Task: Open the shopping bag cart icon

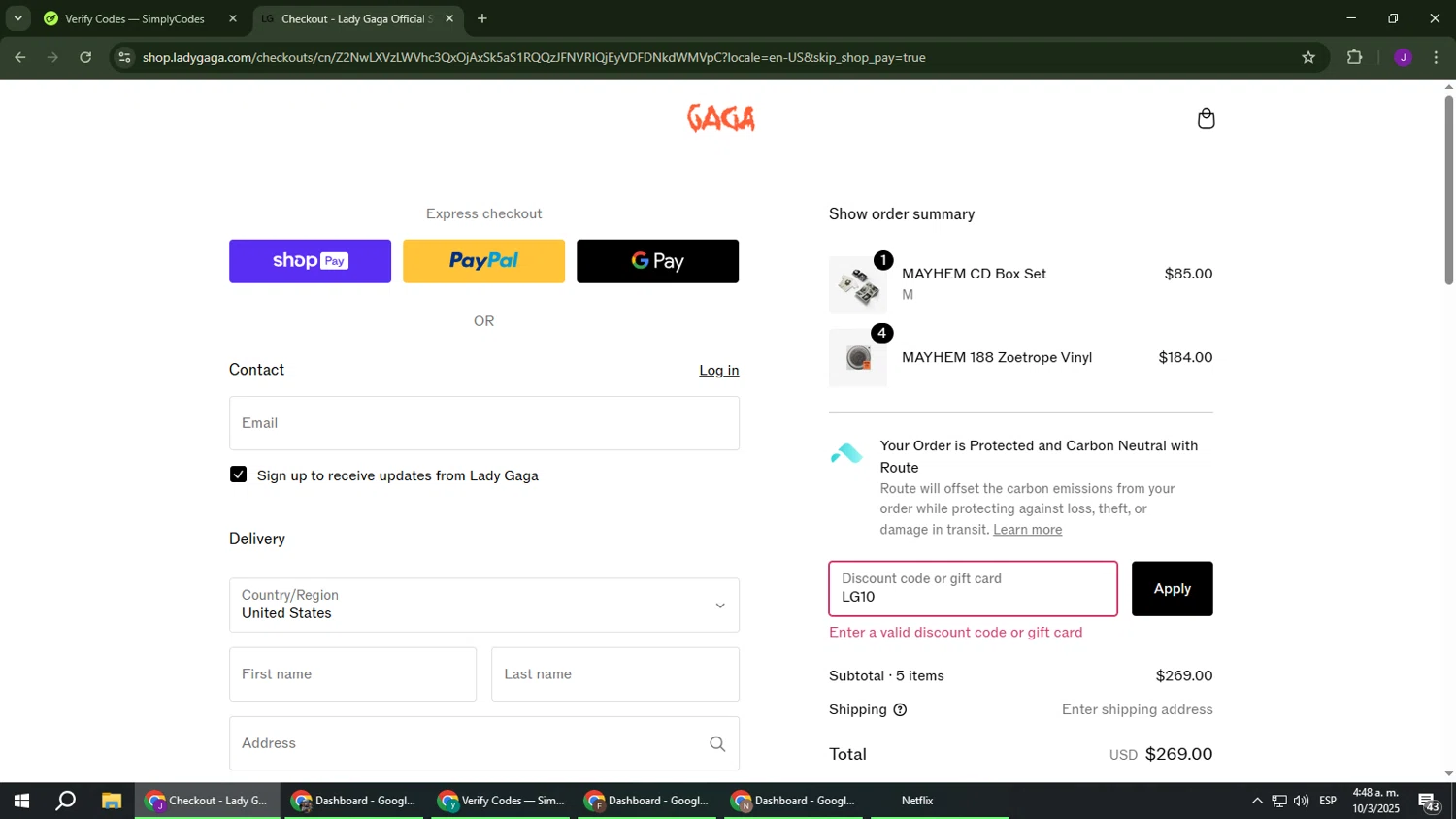Action: tap(1206, 118)
